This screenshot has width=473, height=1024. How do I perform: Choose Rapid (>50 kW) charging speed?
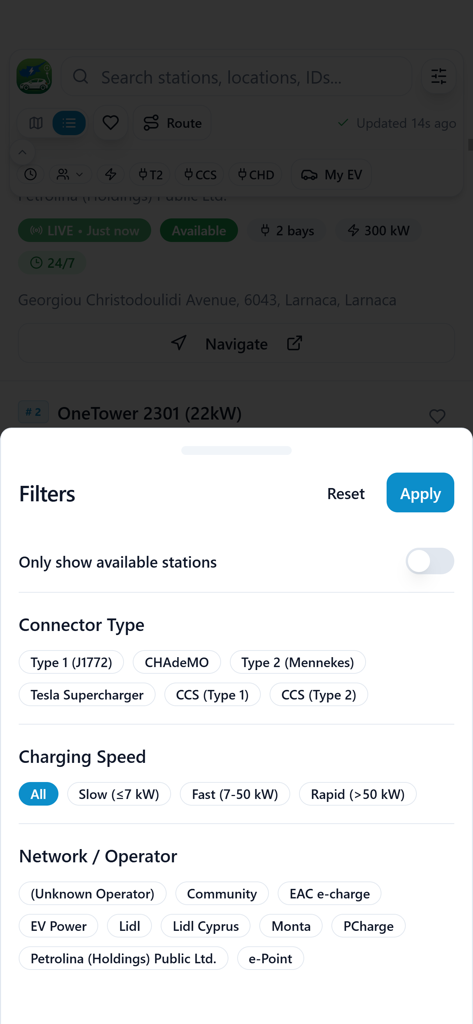(x=358, y=794)
